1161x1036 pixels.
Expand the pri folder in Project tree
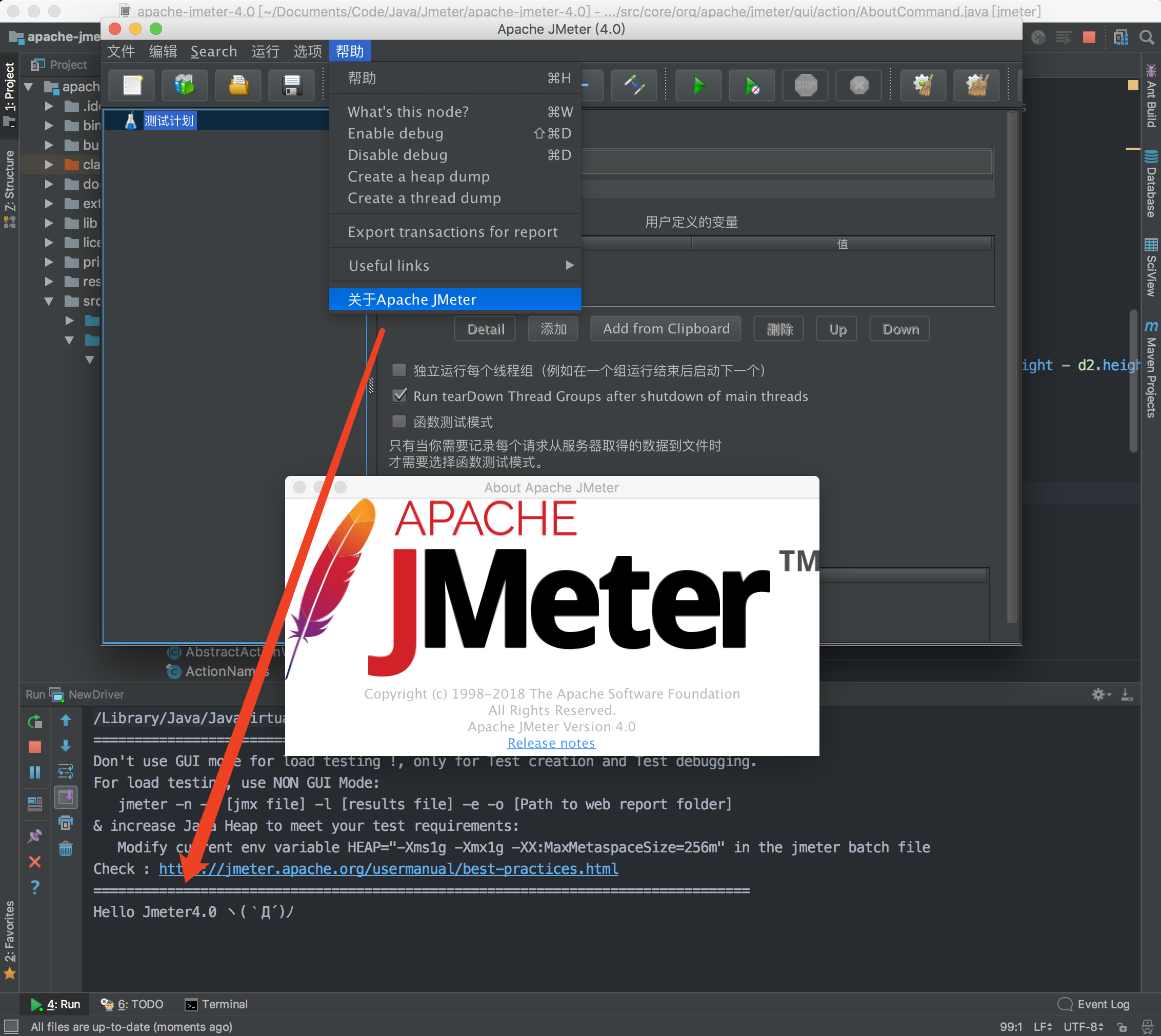coord(49,262)
